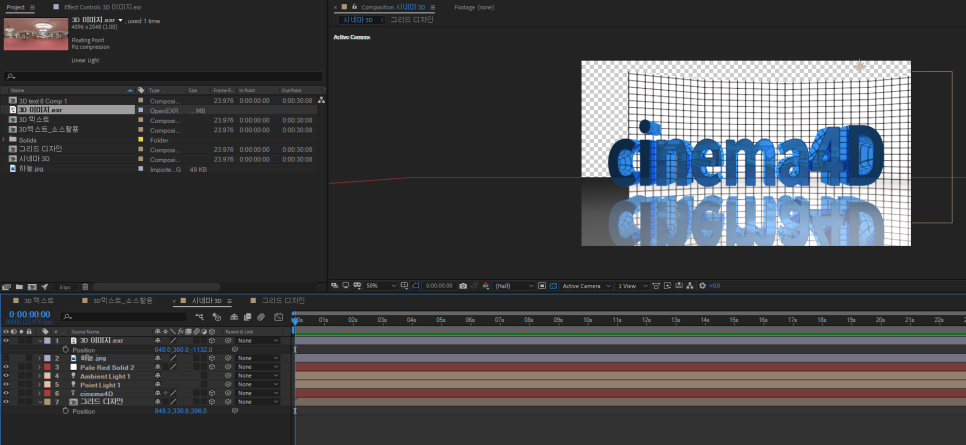Hide the 그리드 디자인 layer
Screen dimensions: 966x445
[6, 401]
